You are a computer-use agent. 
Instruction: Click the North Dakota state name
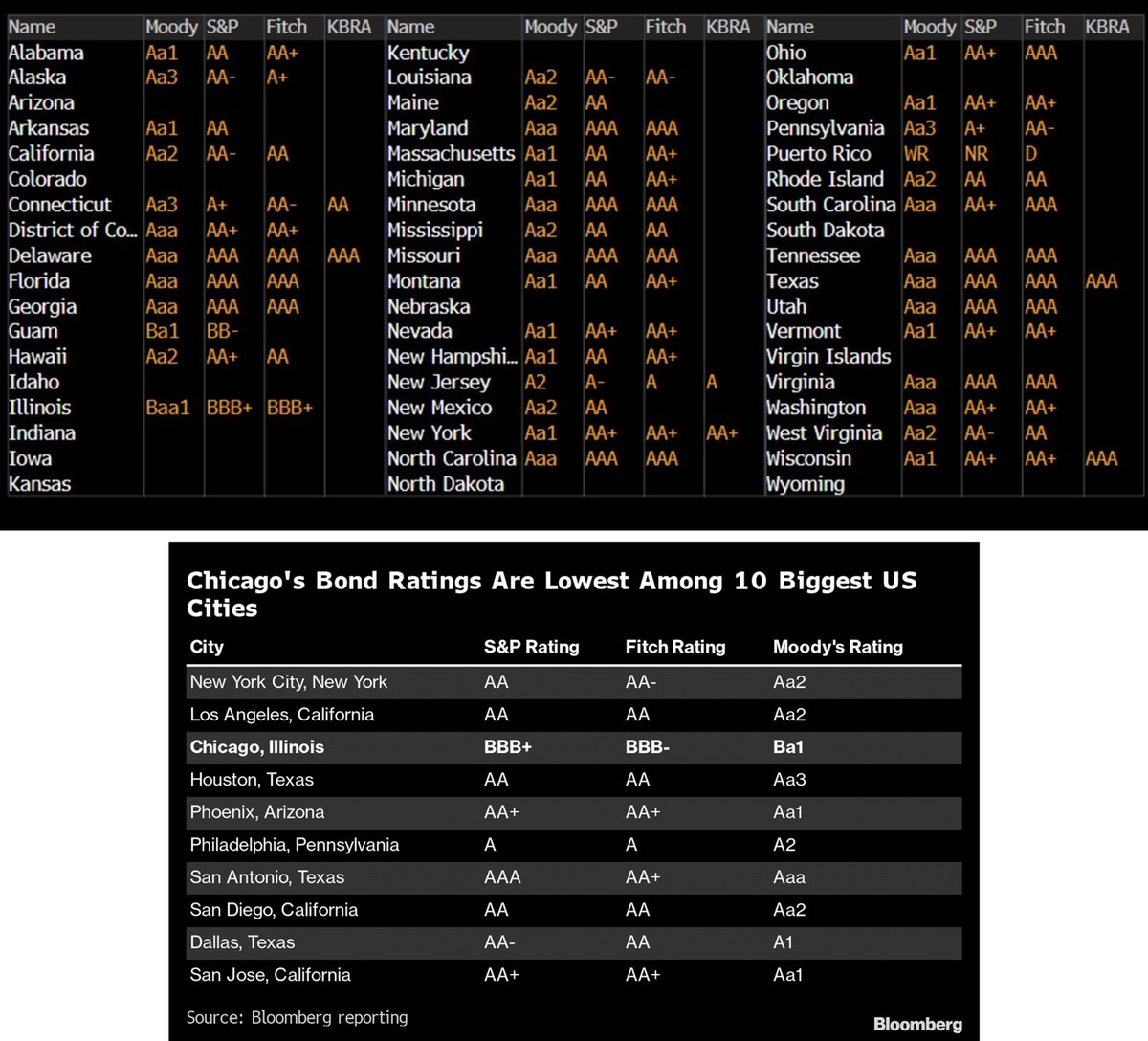tap(445, 484)
